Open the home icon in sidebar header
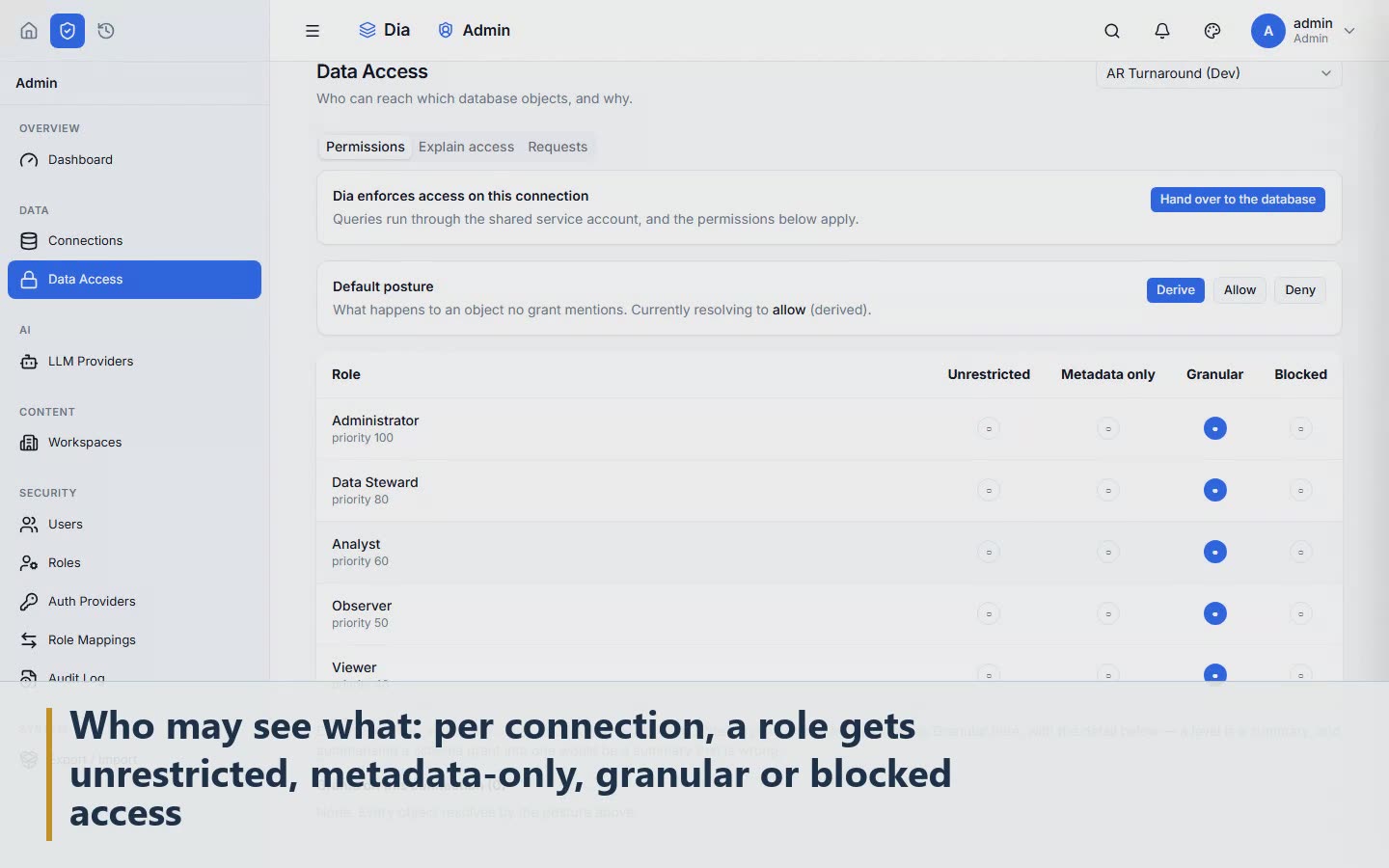The image size is (1389, 868). point(29,31)
